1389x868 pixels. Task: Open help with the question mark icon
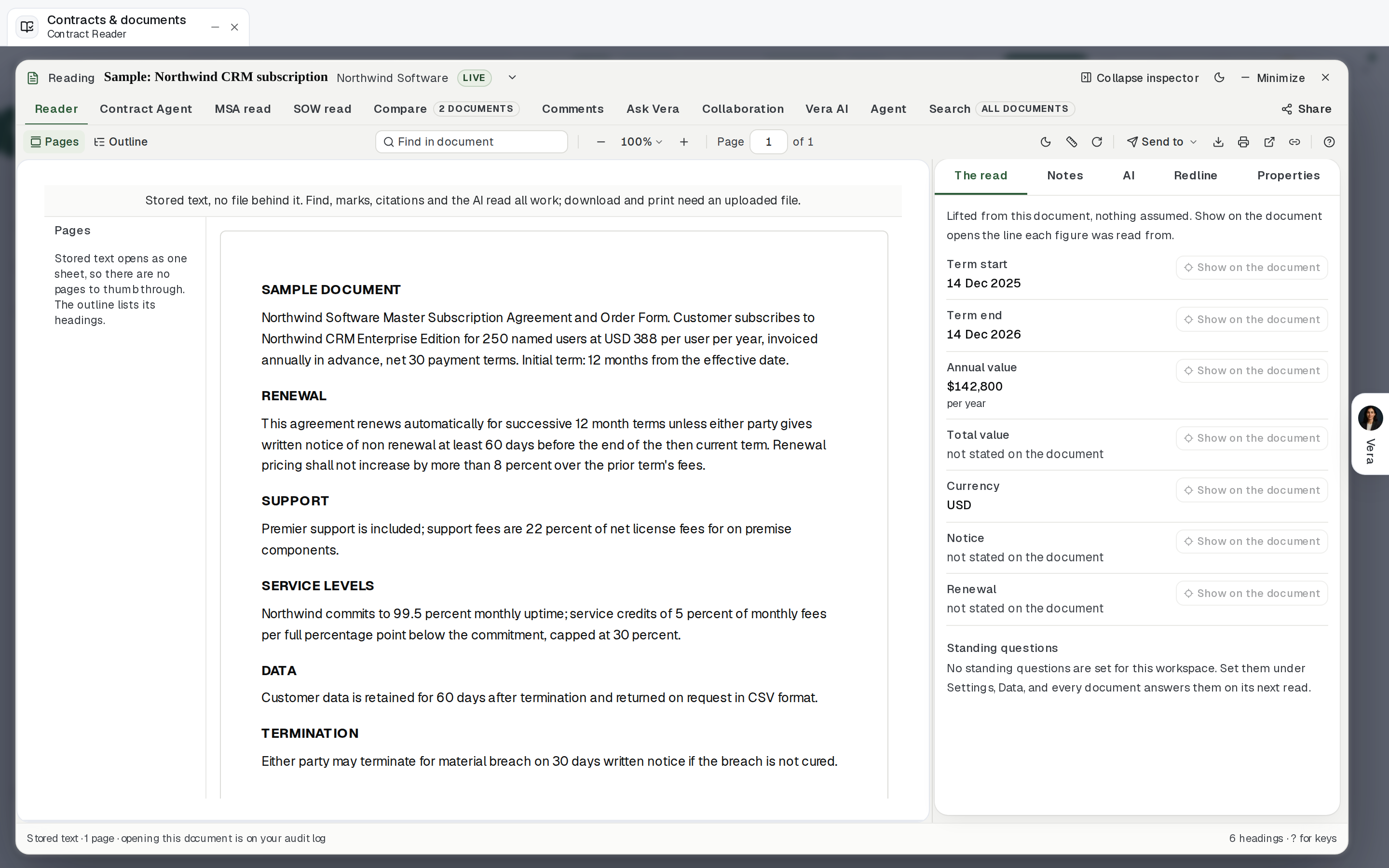(1329, 142)
